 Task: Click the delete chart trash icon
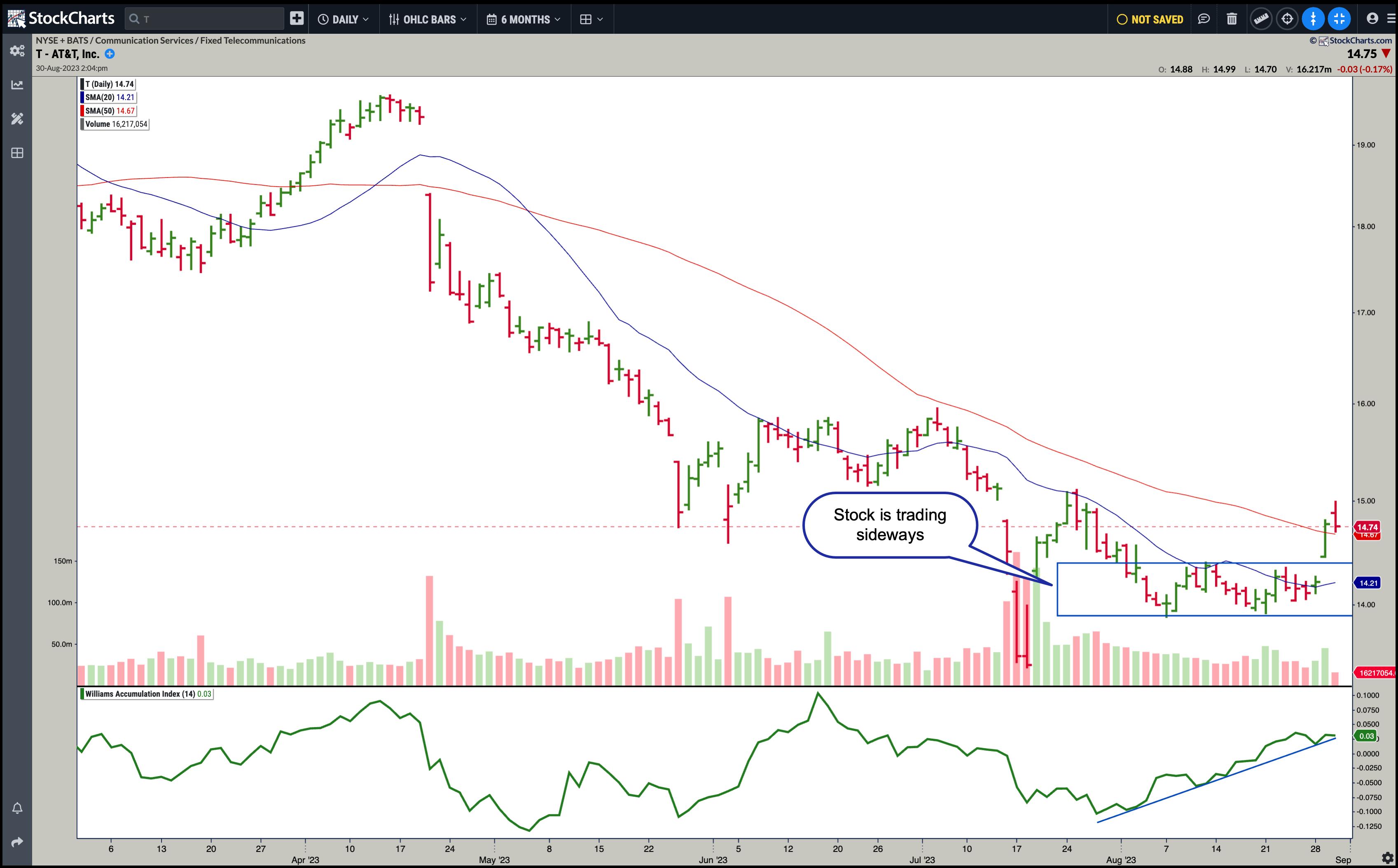(1232, 19)
